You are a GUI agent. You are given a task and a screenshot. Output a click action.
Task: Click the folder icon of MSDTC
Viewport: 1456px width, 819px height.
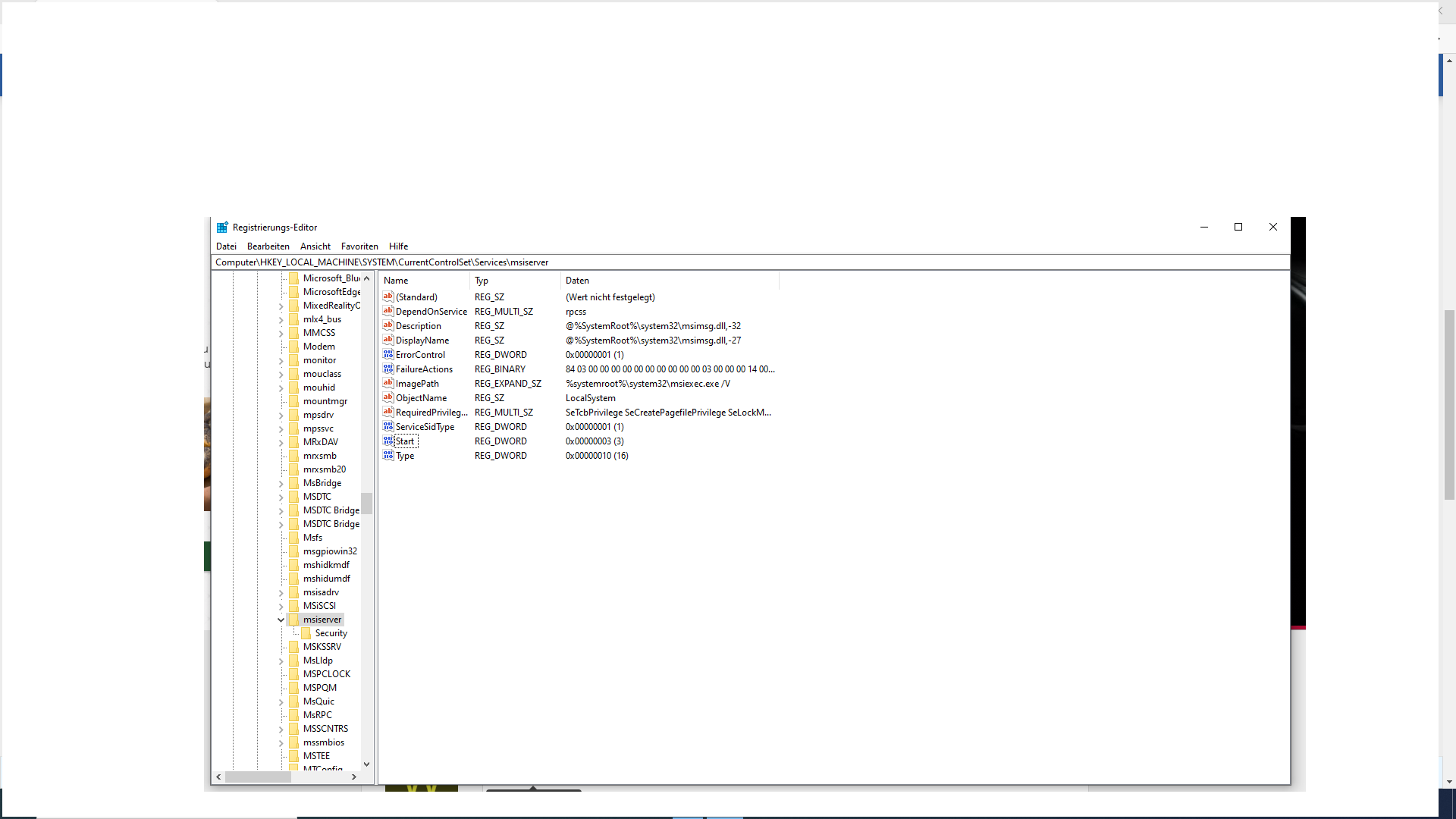(x=295, y=496)
